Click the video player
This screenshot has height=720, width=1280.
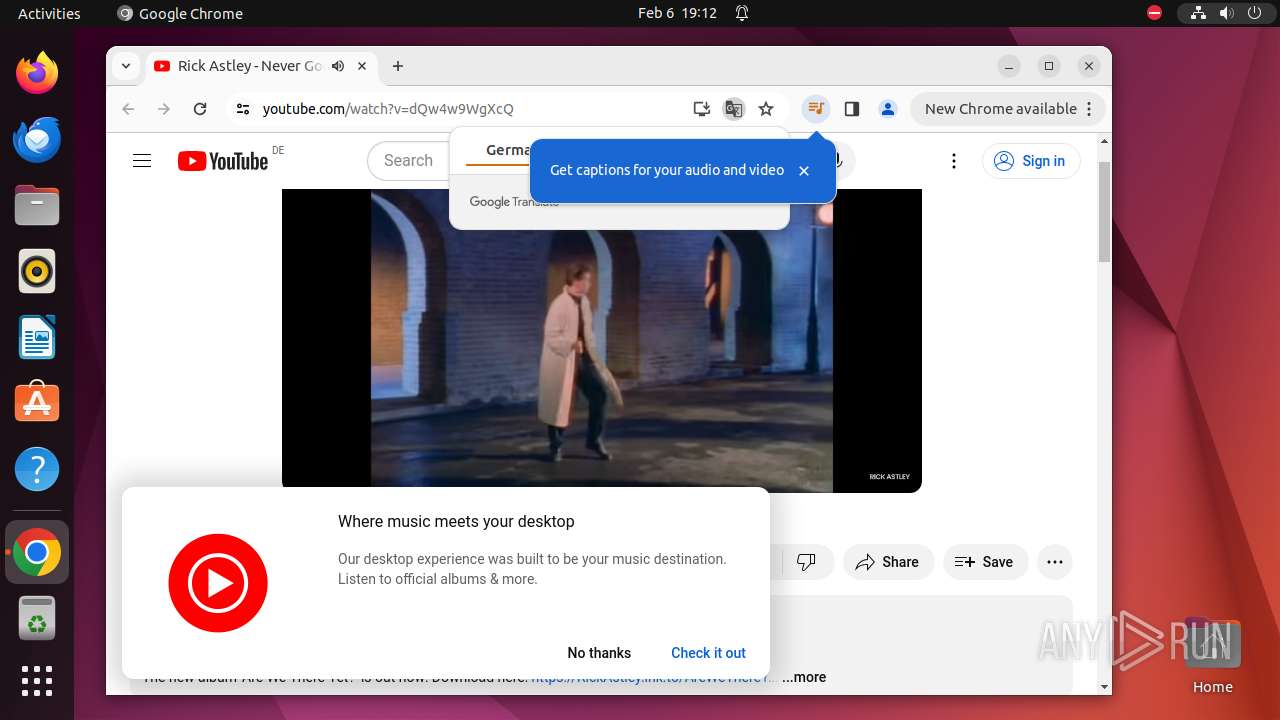tap(602, 340)
